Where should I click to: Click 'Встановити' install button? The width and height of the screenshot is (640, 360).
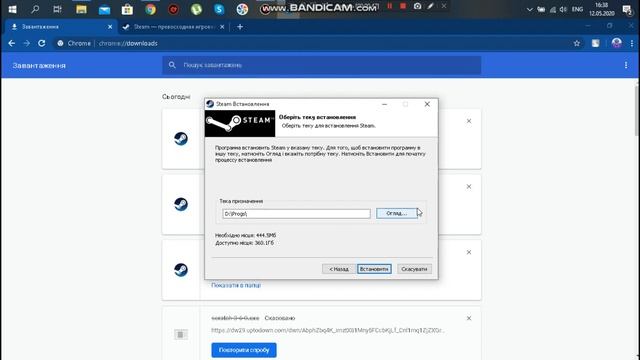pyautogui.click(x=374, y=269)
